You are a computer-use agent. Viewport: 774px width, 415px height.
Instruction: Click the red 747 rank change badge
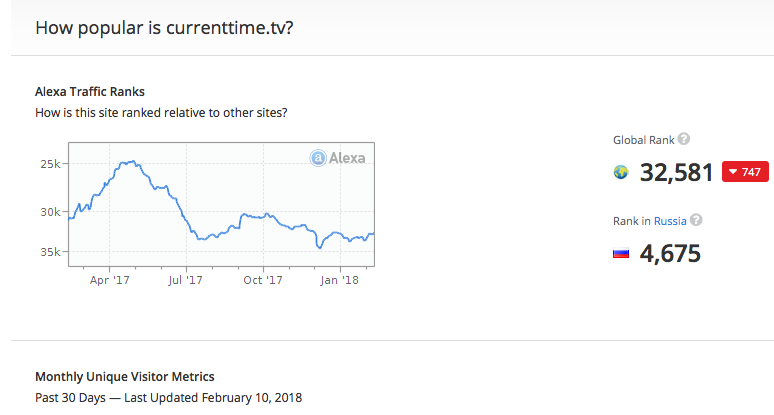(x=745, y=172)
